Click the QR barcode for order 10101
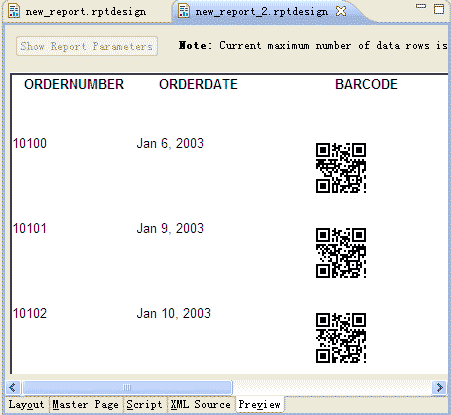The image size is (451, 415). pos(341,253)
